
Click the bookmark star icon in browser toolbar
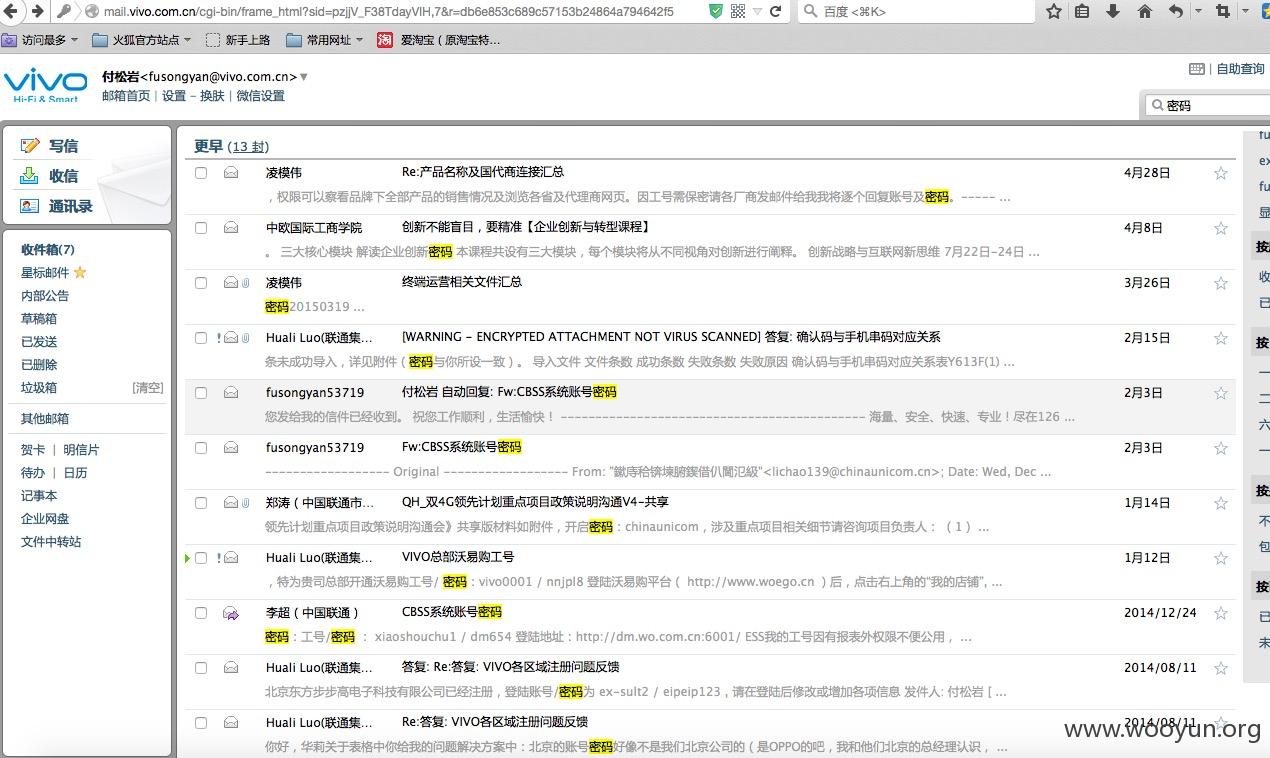(x=1054, y=11)
